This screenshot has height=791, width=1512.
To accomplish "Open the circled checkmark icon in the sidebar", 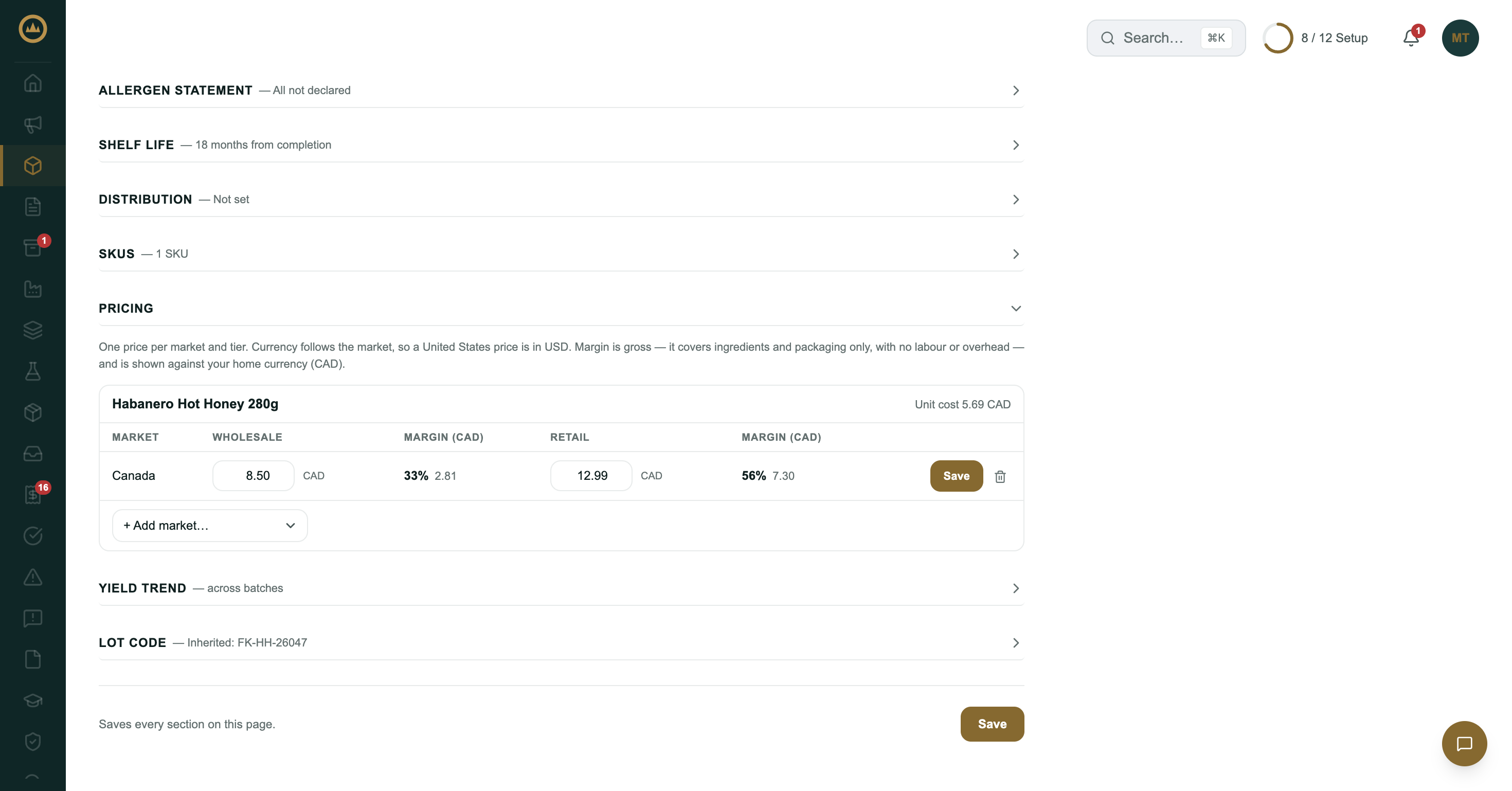I will [x=33, y=536].
